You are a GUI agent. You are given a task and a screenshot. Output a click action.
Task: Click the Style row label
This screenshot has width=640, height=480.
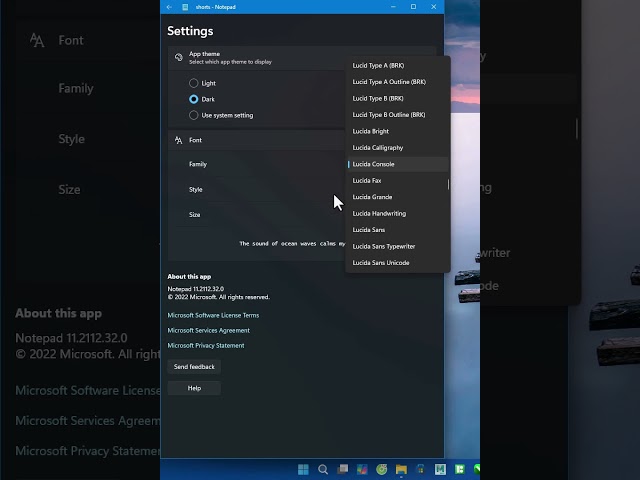click(x=196, y=189)
